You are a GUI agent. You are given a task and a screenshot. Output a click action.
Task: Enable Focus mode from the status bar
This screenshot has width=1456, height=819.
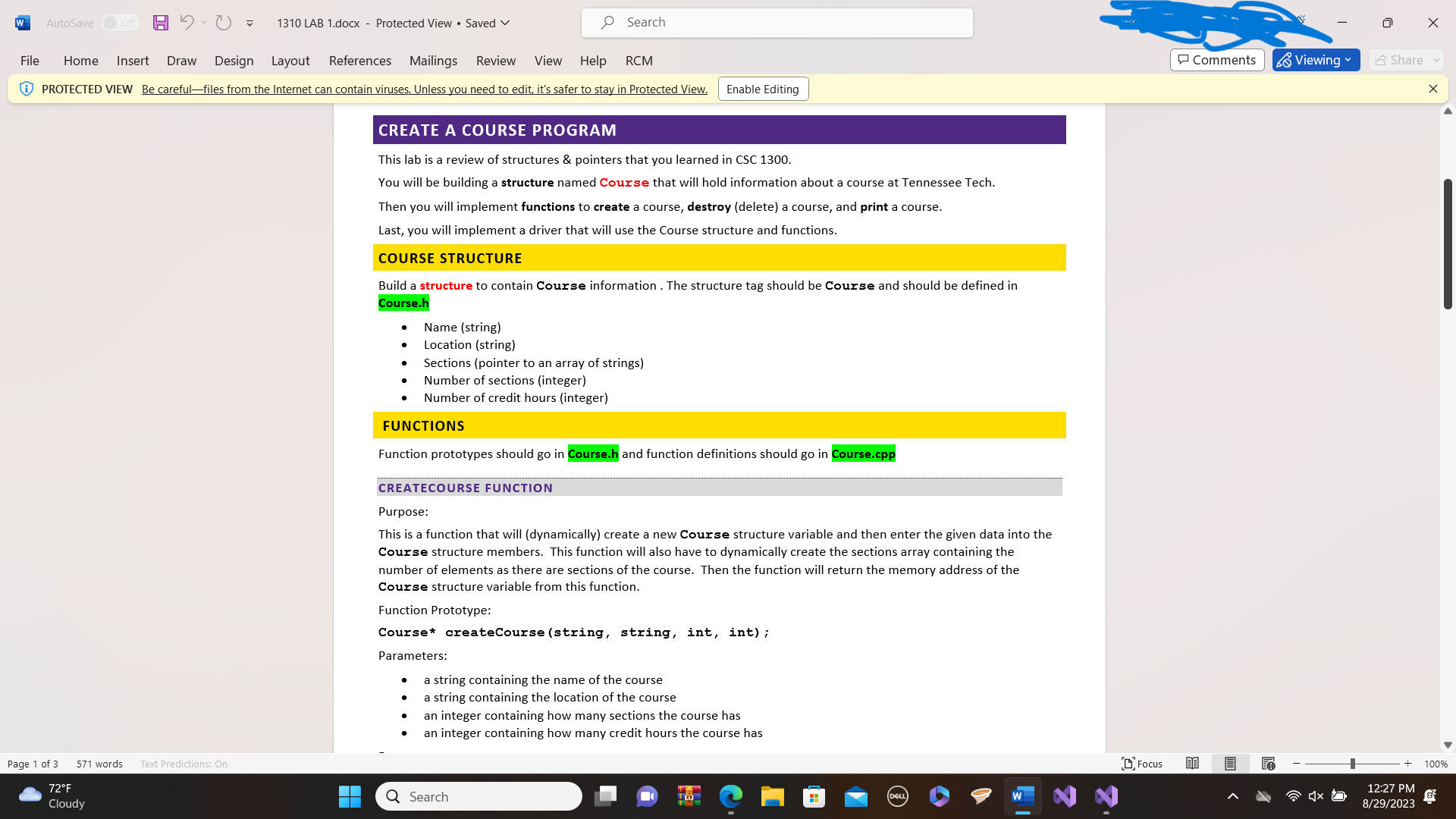tap(1142, 764)
